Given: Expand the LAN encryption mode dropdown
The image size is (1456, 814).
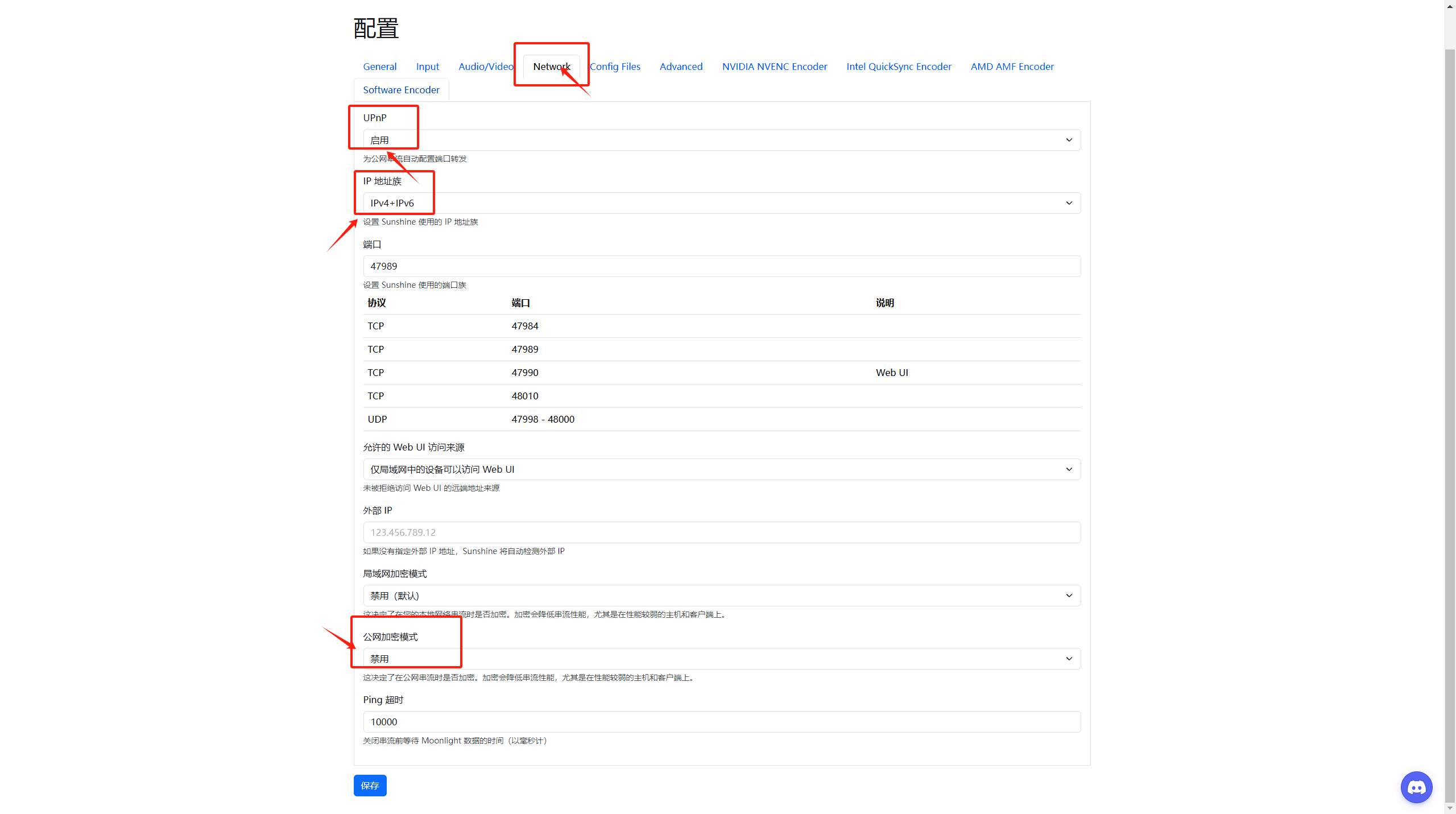Looking at the screenshot, I should point(721,596).
